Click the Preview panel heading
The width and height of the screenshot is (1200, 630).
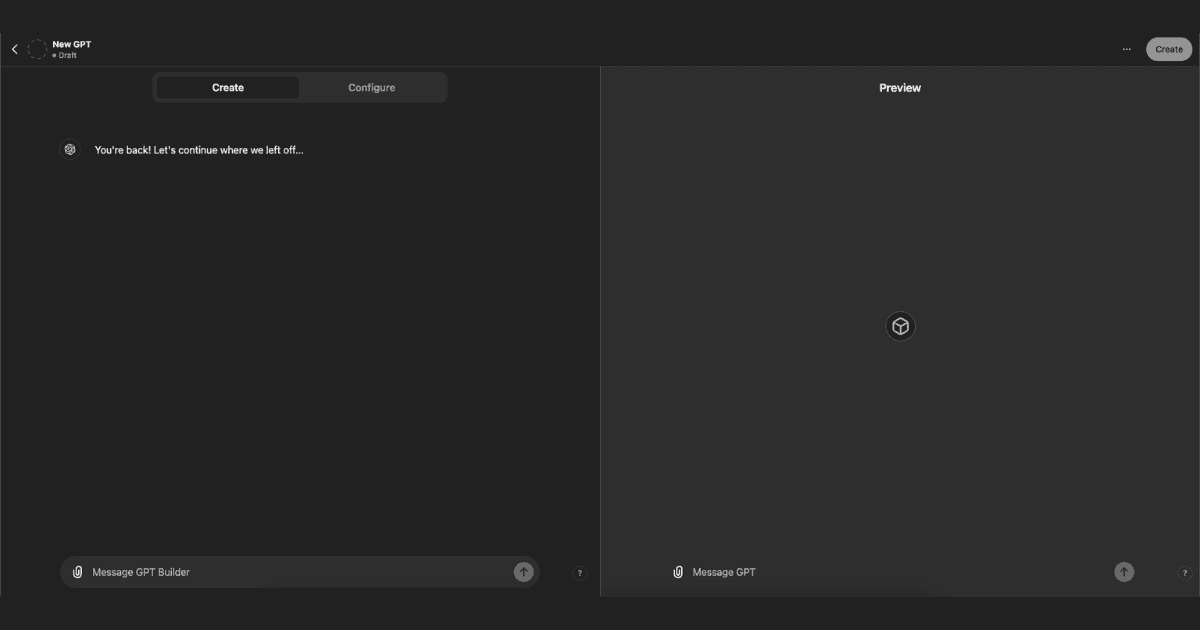pyautogui.click(x=900, y=88)
